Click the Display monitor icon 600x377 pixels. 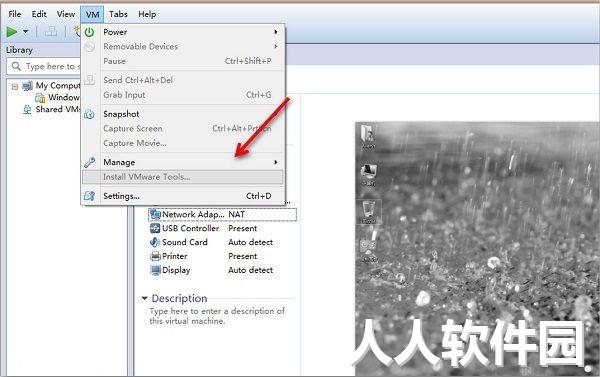[155, 270]
